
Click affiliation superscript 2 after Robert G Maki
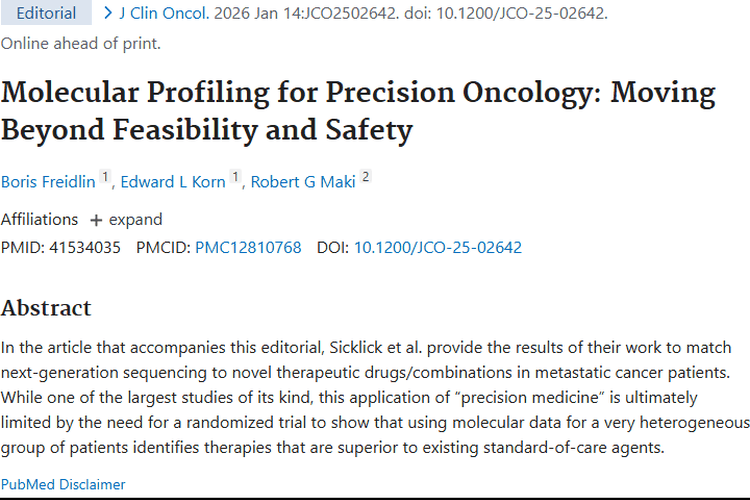click(366, 177)
